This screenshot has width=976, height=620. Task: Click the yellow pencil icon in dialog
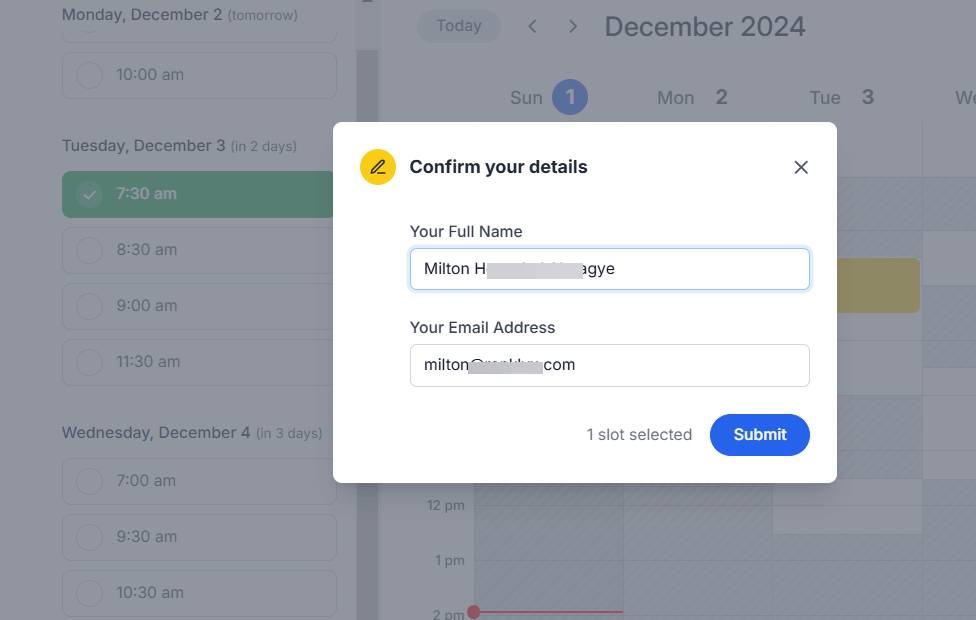pos(378,167)
